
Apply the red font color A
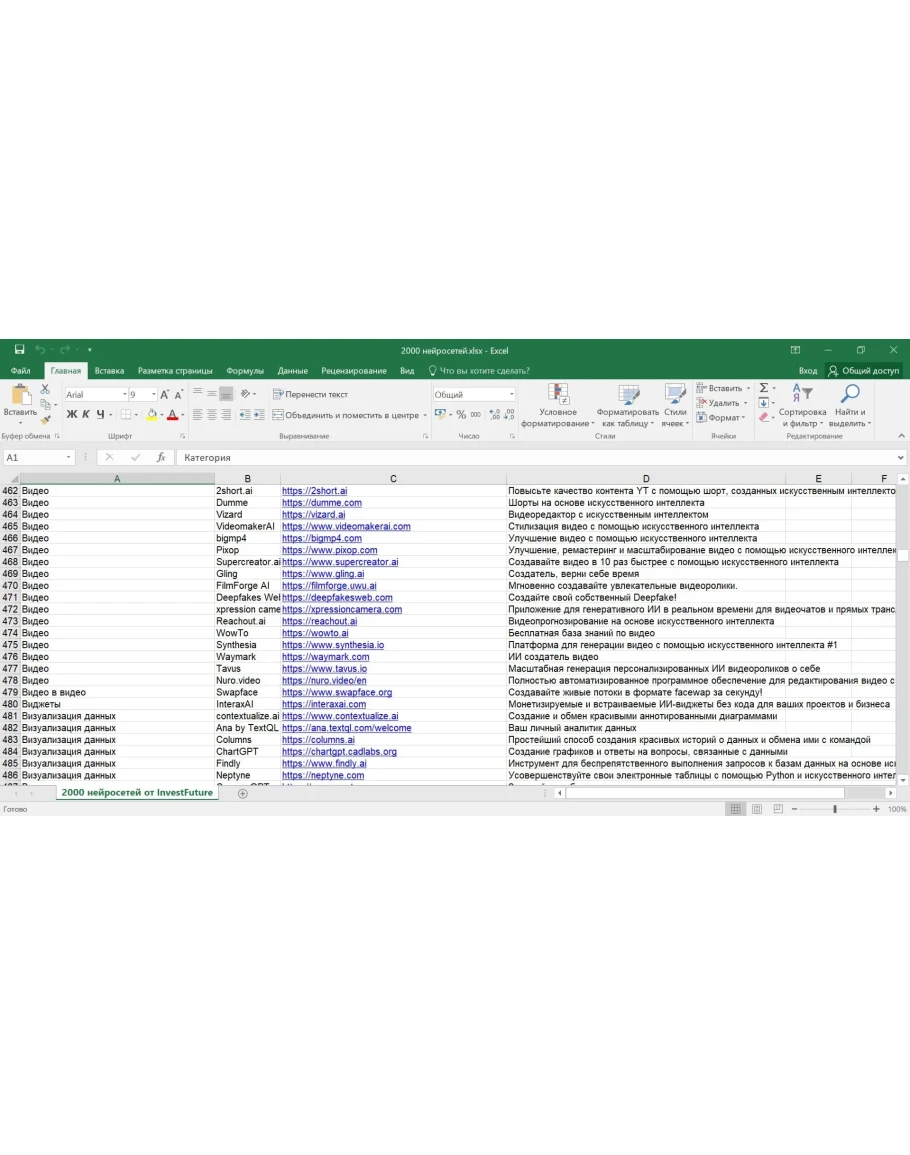[x=172, y=415]
